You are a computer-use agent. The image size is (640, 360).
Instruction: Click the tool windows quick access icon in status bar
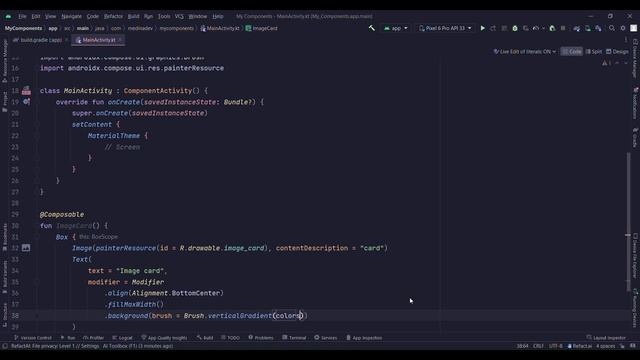pos(5,346)
